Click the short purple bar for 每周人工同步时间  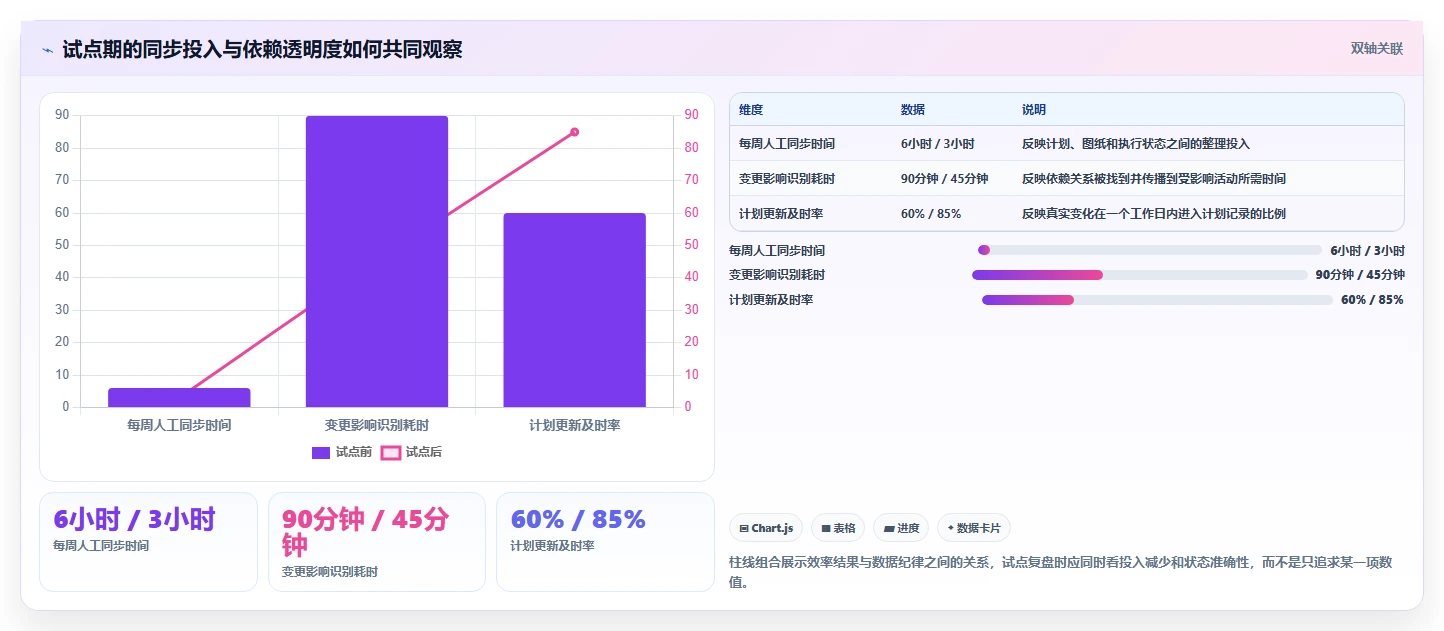[x=179, y=398]
